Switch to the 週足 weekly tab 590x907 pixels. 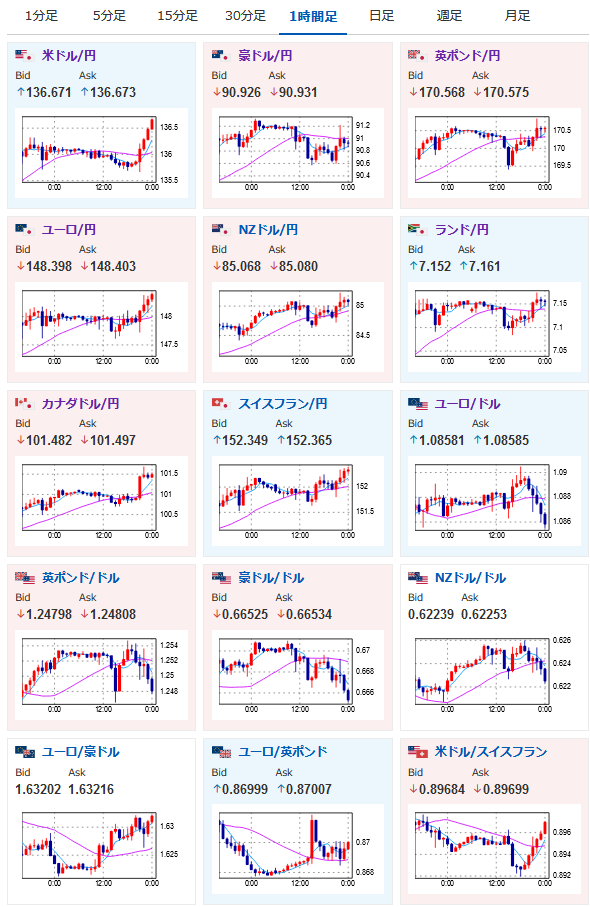coord(449,16)
